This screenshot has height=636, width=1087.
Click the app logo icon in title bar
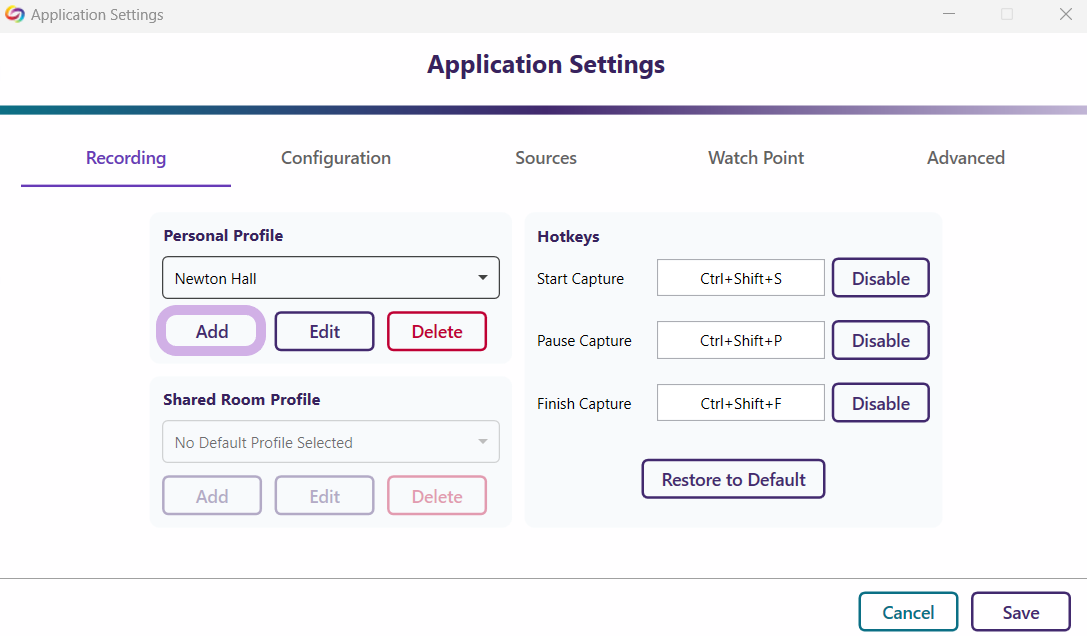pyautogui.click(x=15, y=15)
